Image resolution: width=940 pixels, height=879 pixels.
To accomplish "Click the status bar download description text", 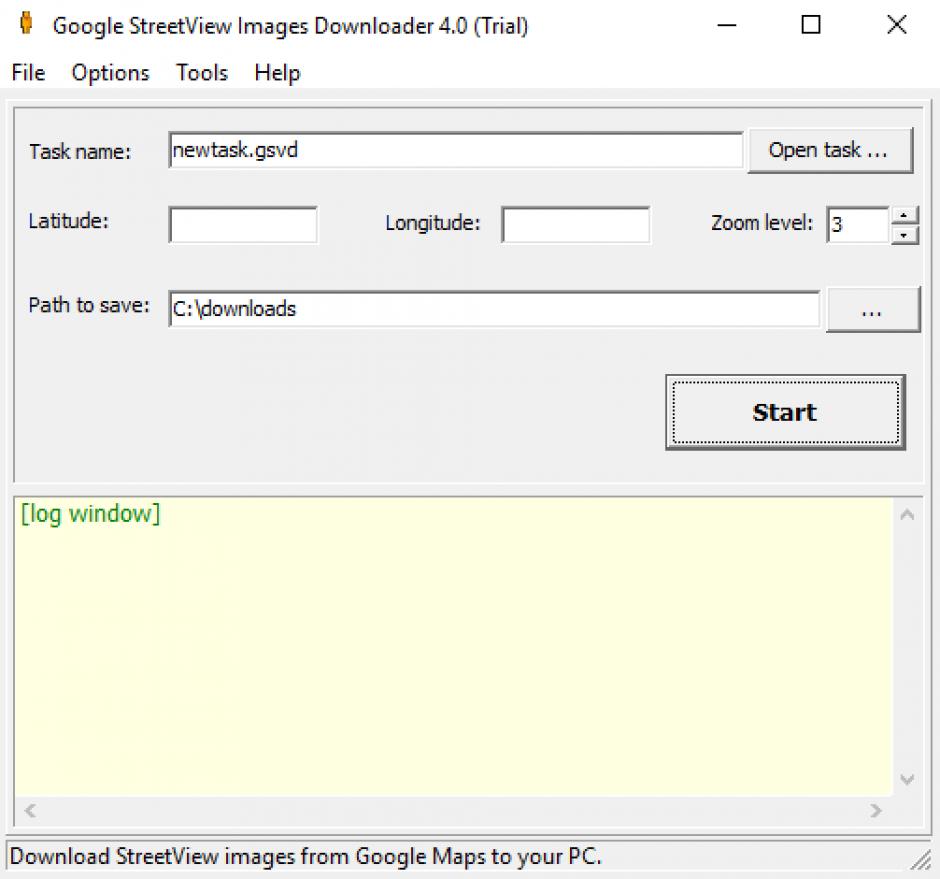I will 306,856.
